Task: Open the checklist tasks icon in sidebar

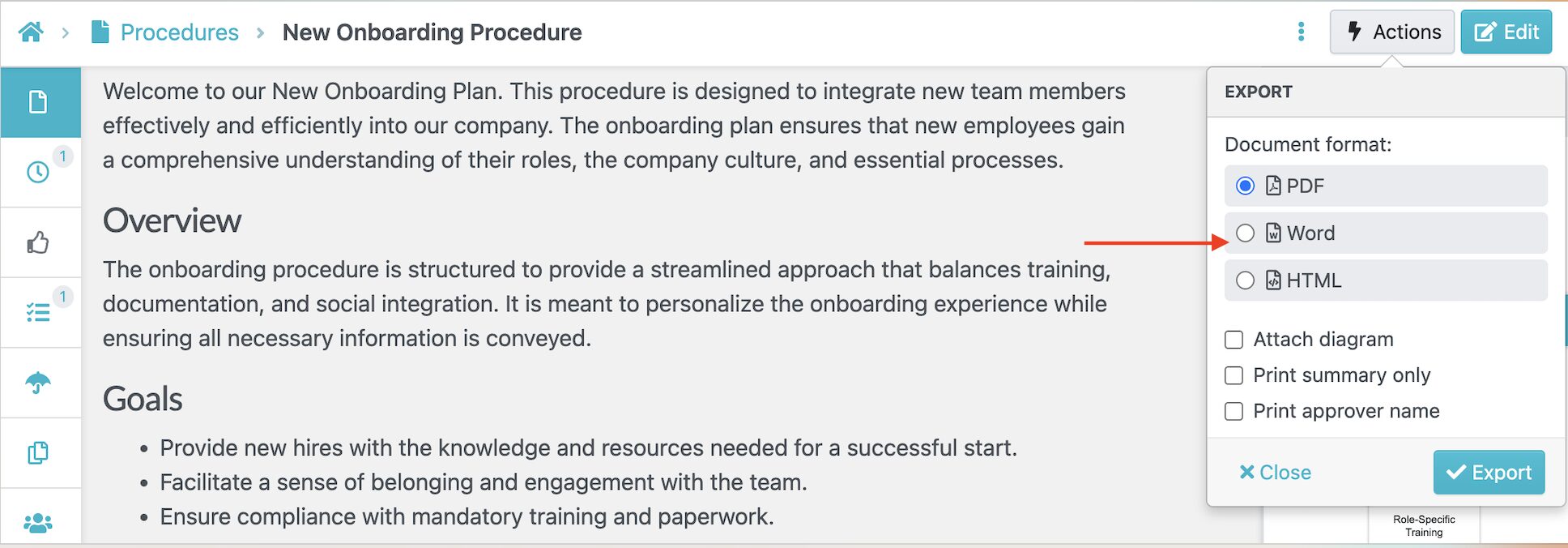Action: pos(39,312)
